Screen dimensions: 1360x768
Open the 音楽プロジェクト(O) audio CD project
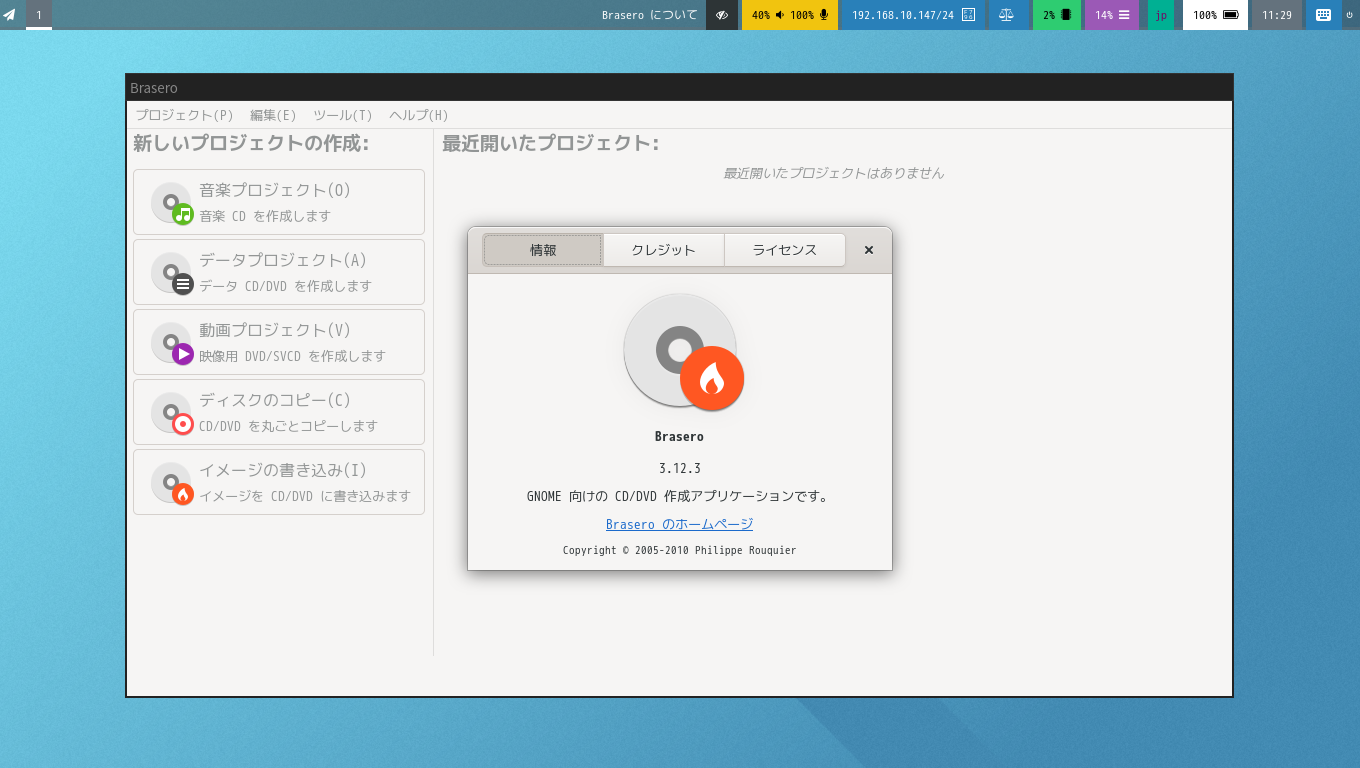click(279, 202)
